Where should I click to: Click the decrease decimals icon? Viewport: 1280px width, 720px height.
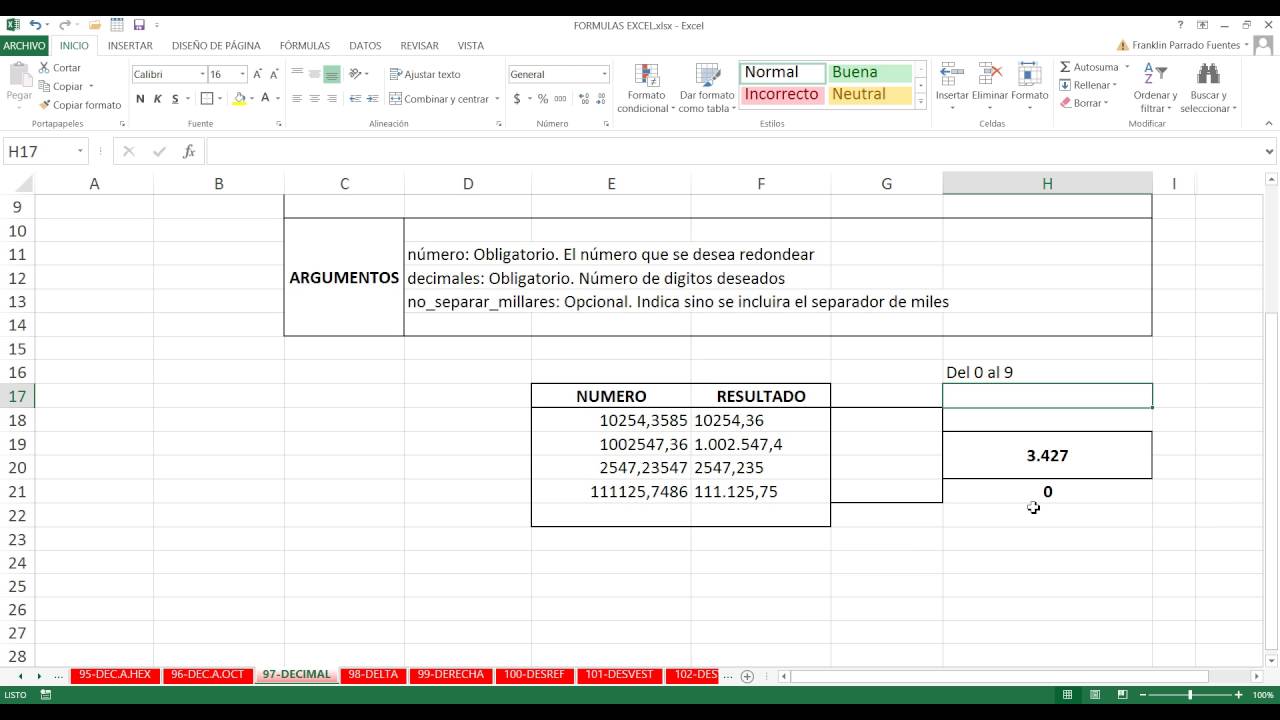(600, 99)
